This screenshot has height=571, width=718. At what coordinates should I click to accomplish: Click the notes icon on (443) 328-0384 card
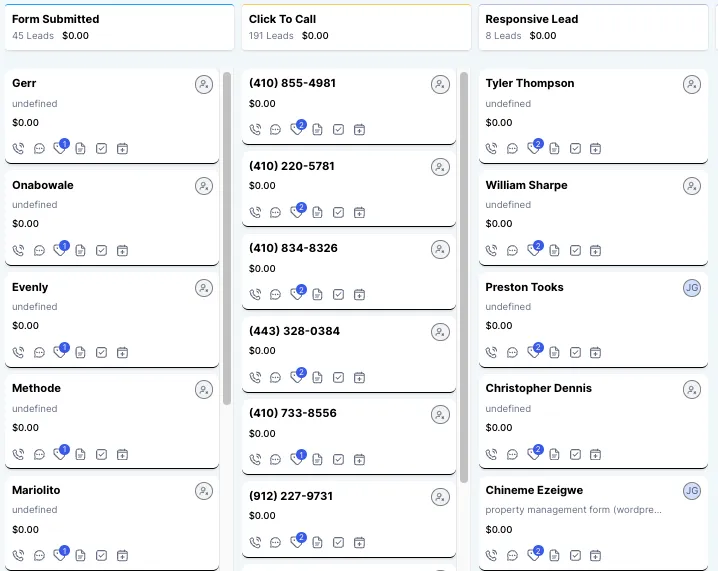(x=317, y=377)
